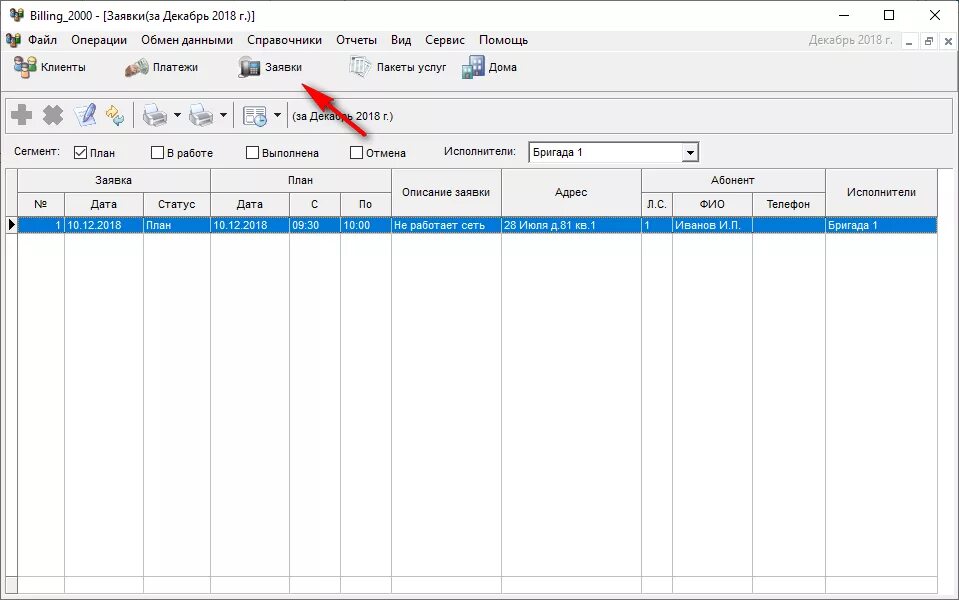Click the 10:00 end time cell

365,225
